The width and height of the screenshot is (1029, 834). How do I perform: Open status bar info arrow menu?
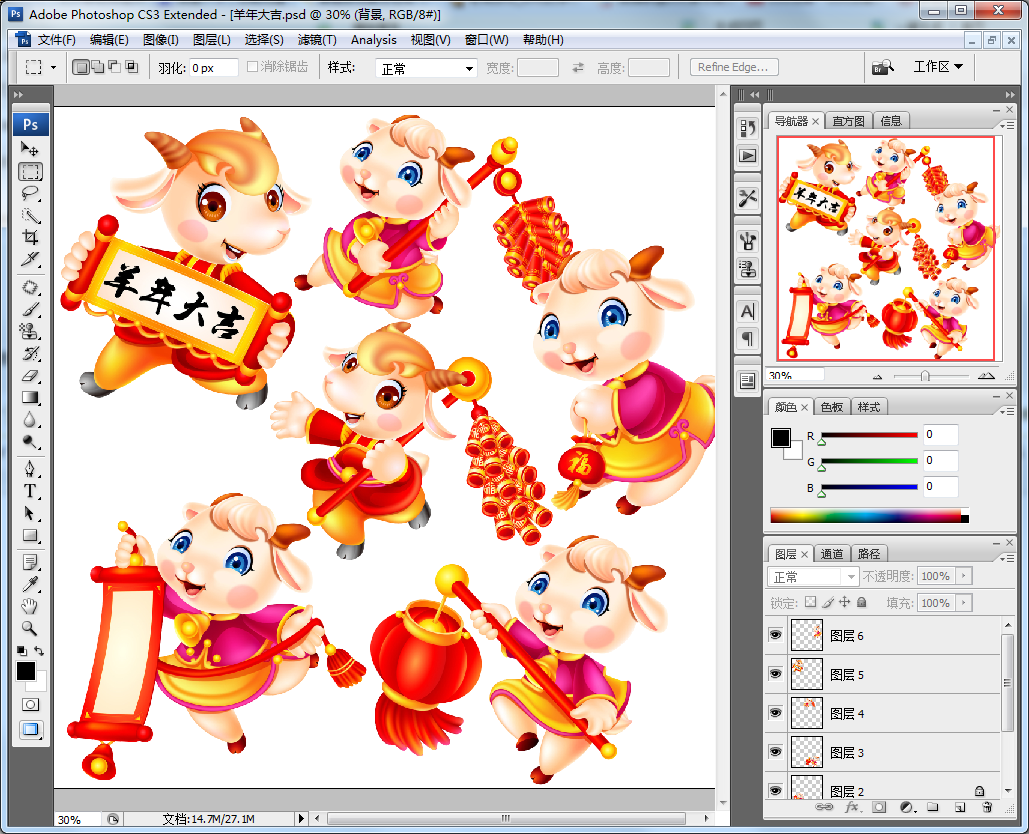[301, 818]
